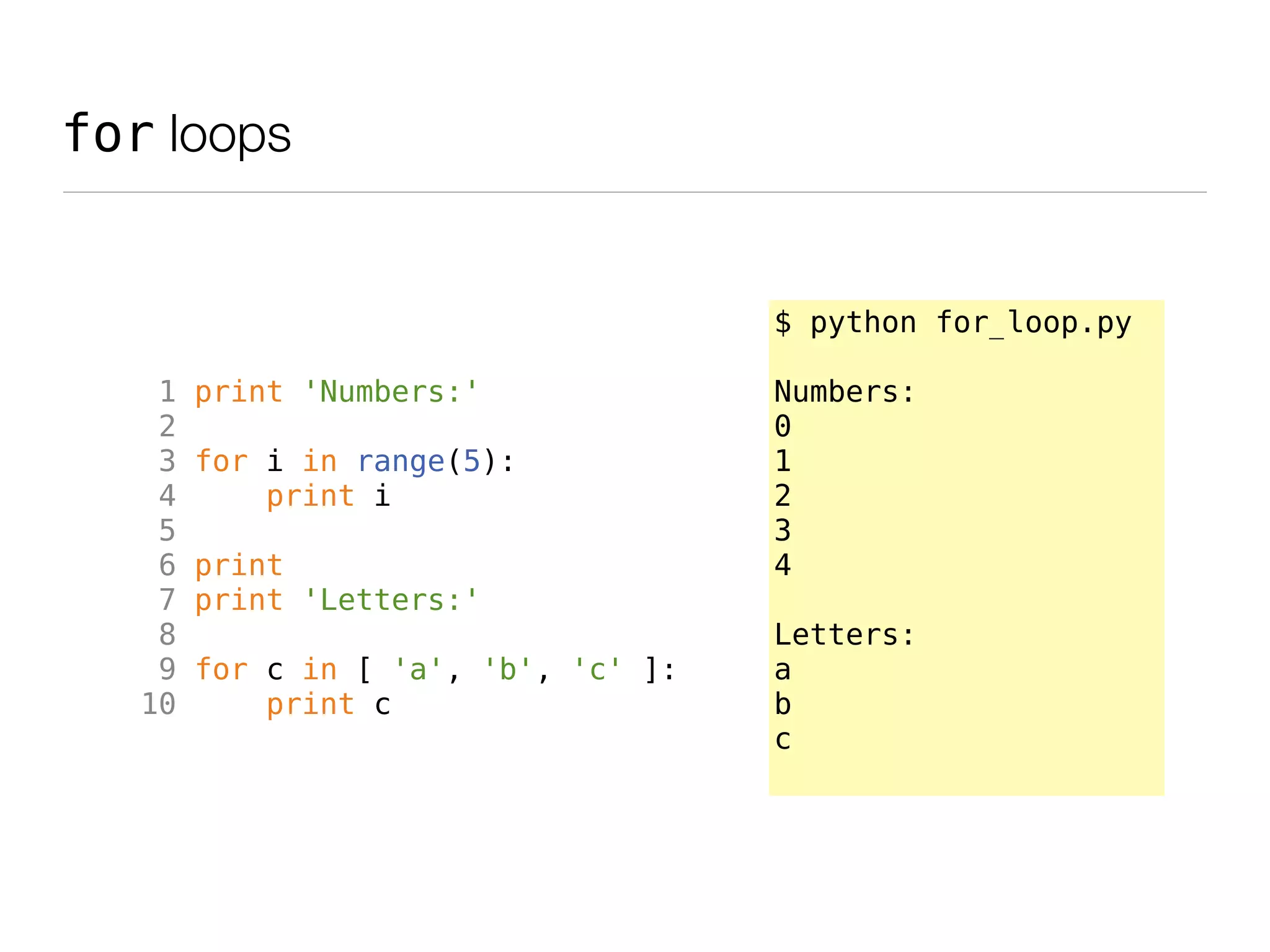Click the output letter b in terminal box
Image resolution: width=1270 pixels, height=952 pixels.
(783, 704)
